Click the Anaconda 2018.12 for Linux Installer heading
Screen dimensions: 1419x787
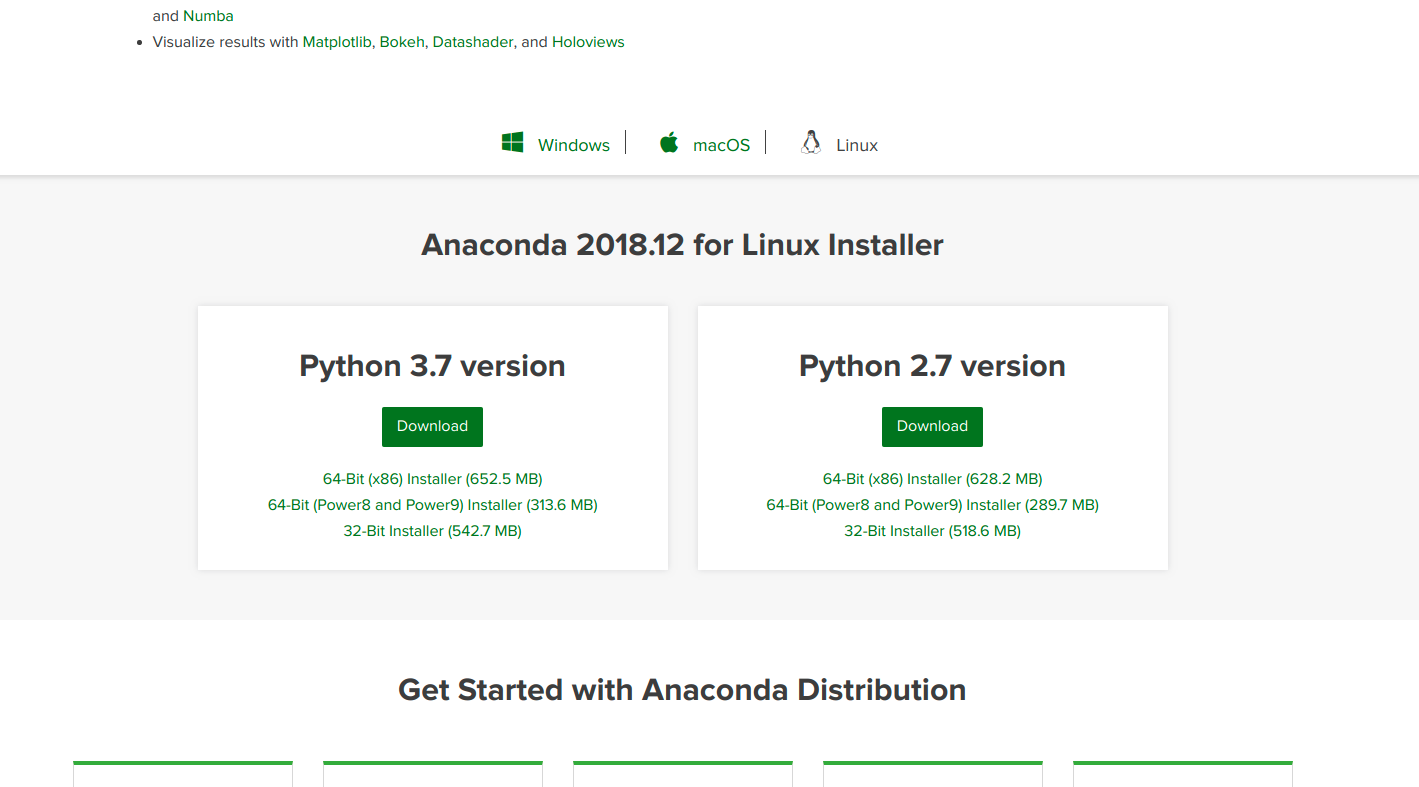pos(683,245)
